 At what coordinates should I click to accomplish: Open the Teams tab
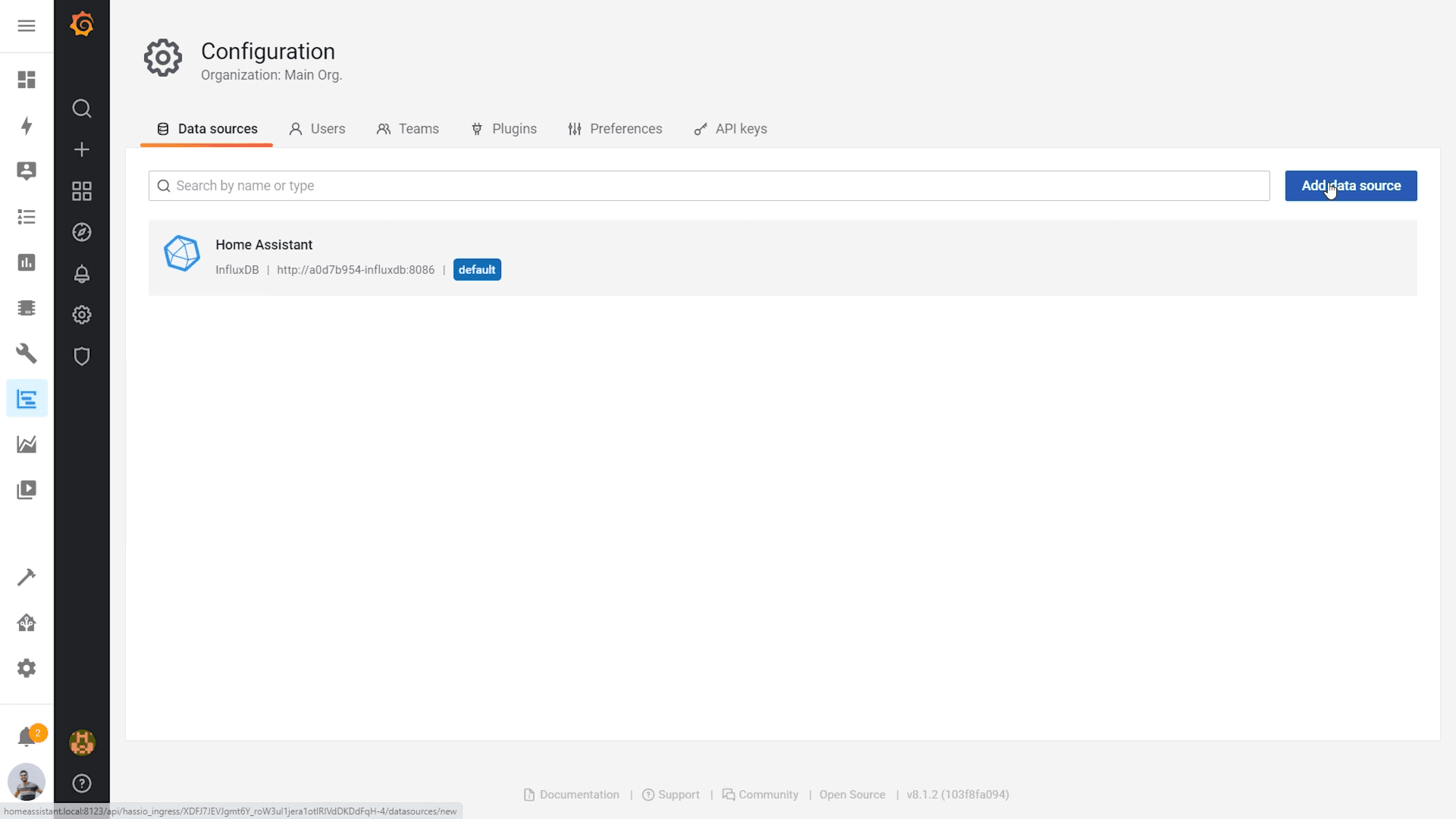(x=407, y=129)
